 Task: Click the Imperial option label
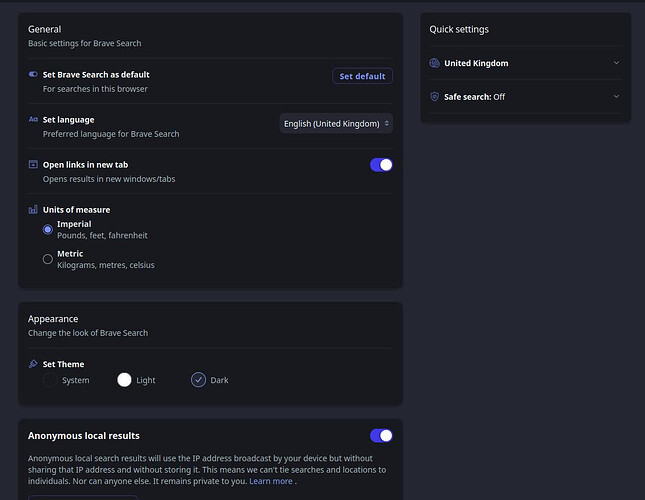pos(74,224)
